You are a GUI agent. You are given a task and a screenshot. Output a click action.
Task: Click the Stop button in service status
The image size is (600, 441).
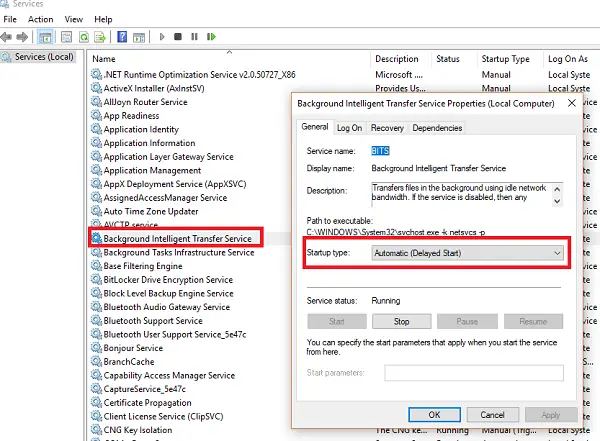[401, 322]
